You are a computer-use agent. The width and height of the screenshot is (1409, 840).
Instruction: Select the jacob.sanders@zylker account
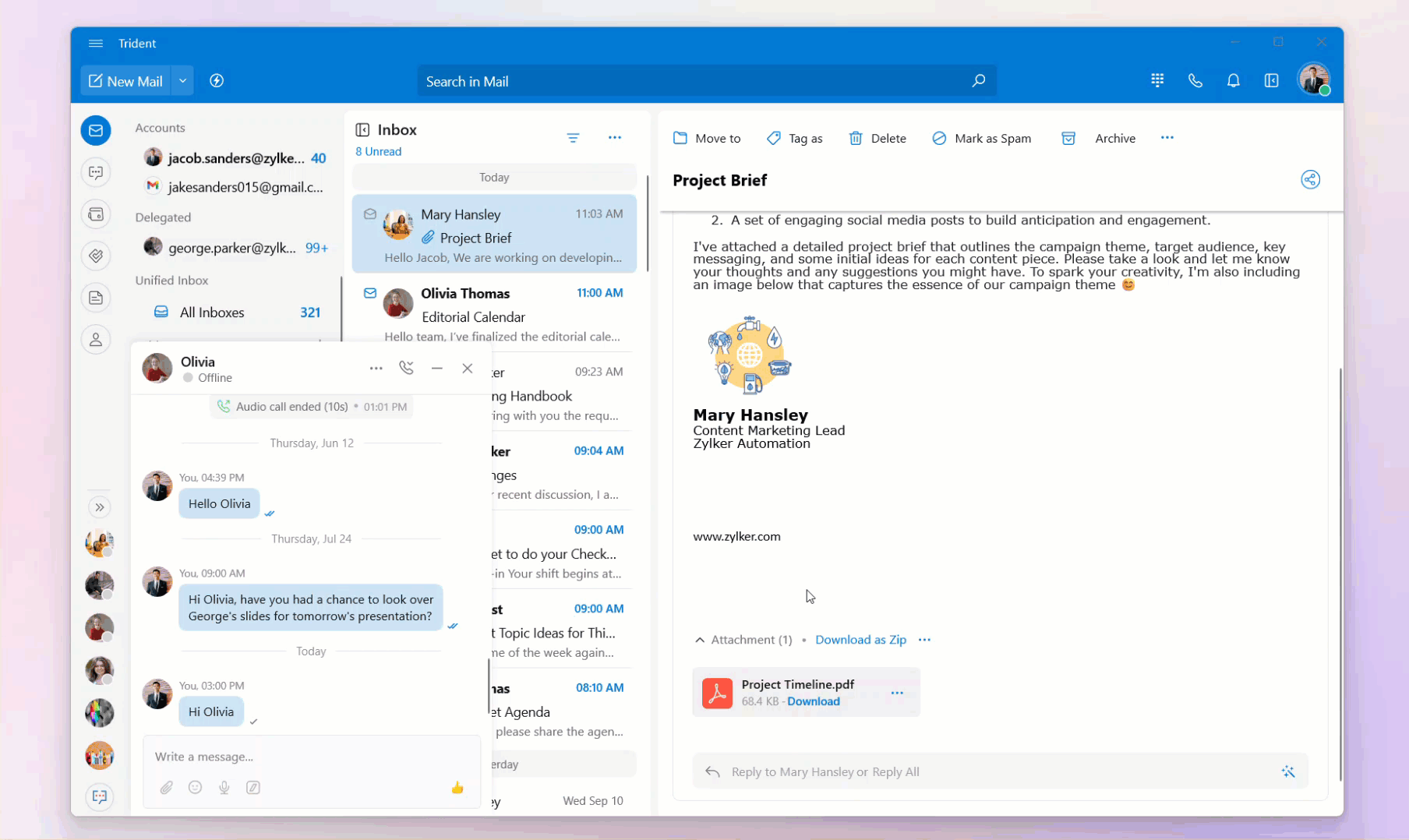click(235, 158)
